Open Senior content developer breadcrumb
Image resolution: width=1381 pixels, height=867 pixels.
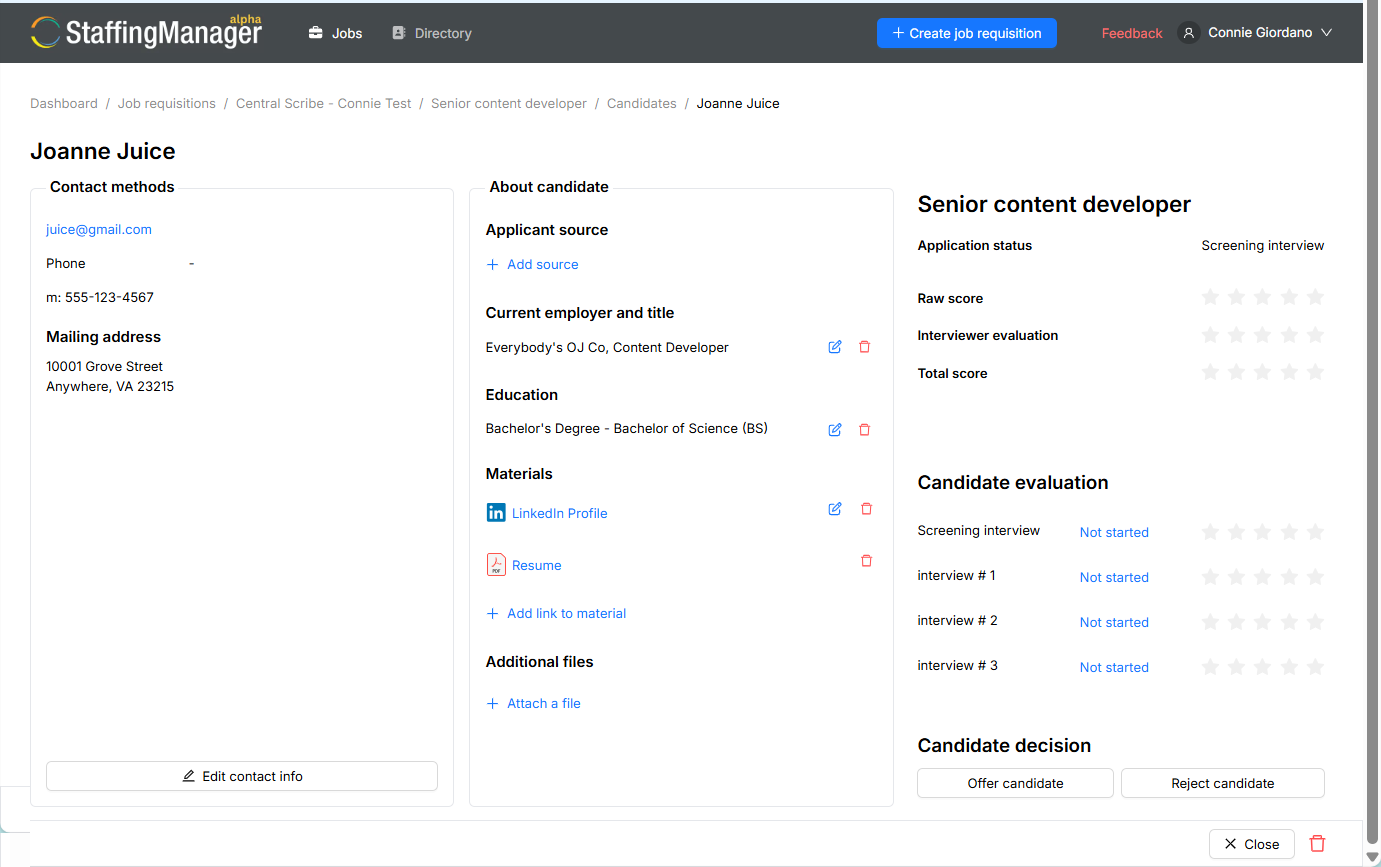509,103
